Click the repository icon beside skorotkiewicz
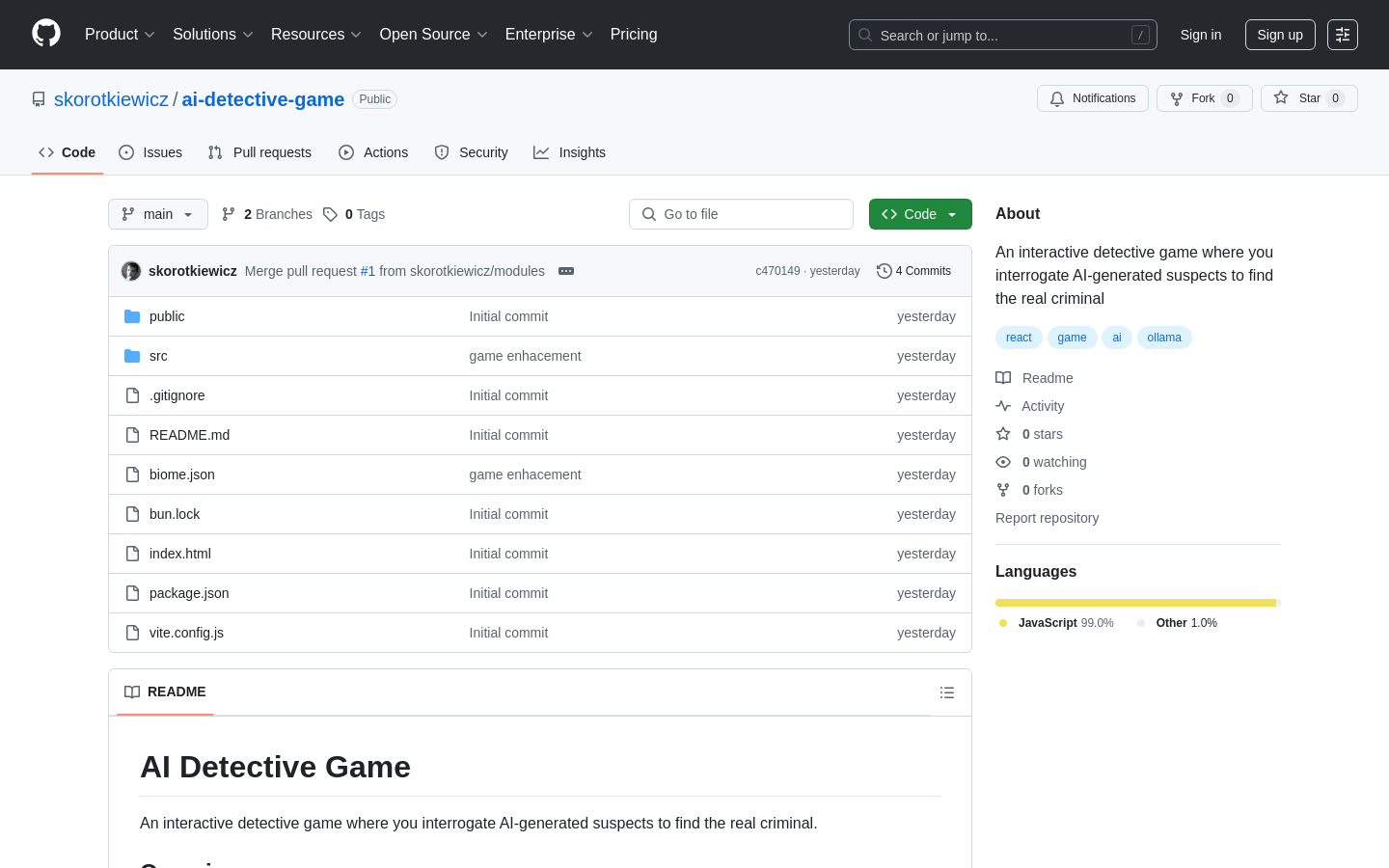Screen dimensions: 1389x868 [x=39, y=99]
